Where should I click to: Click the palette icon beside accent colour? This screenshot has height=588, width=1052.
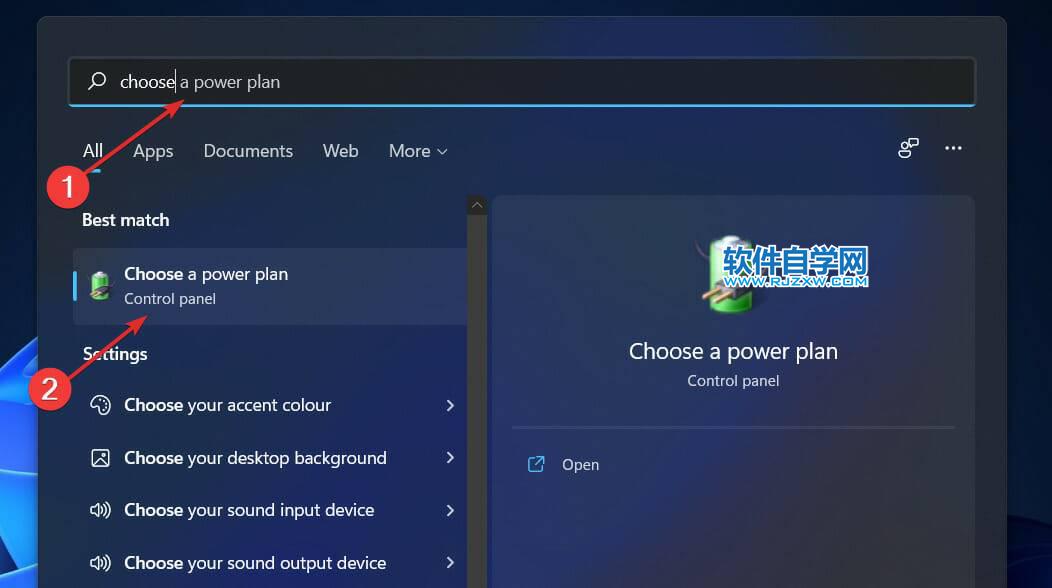[x=100, y=405]
